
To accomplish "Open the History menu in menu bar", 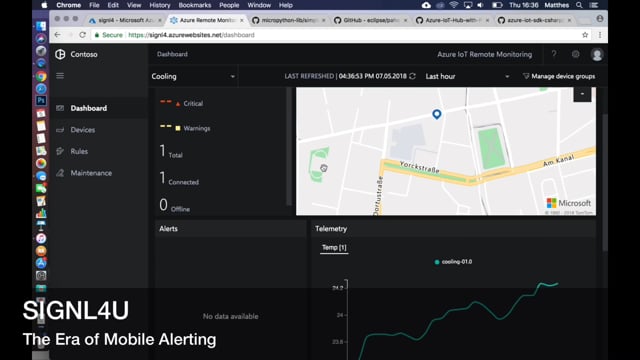I will (x=160, y=5).
